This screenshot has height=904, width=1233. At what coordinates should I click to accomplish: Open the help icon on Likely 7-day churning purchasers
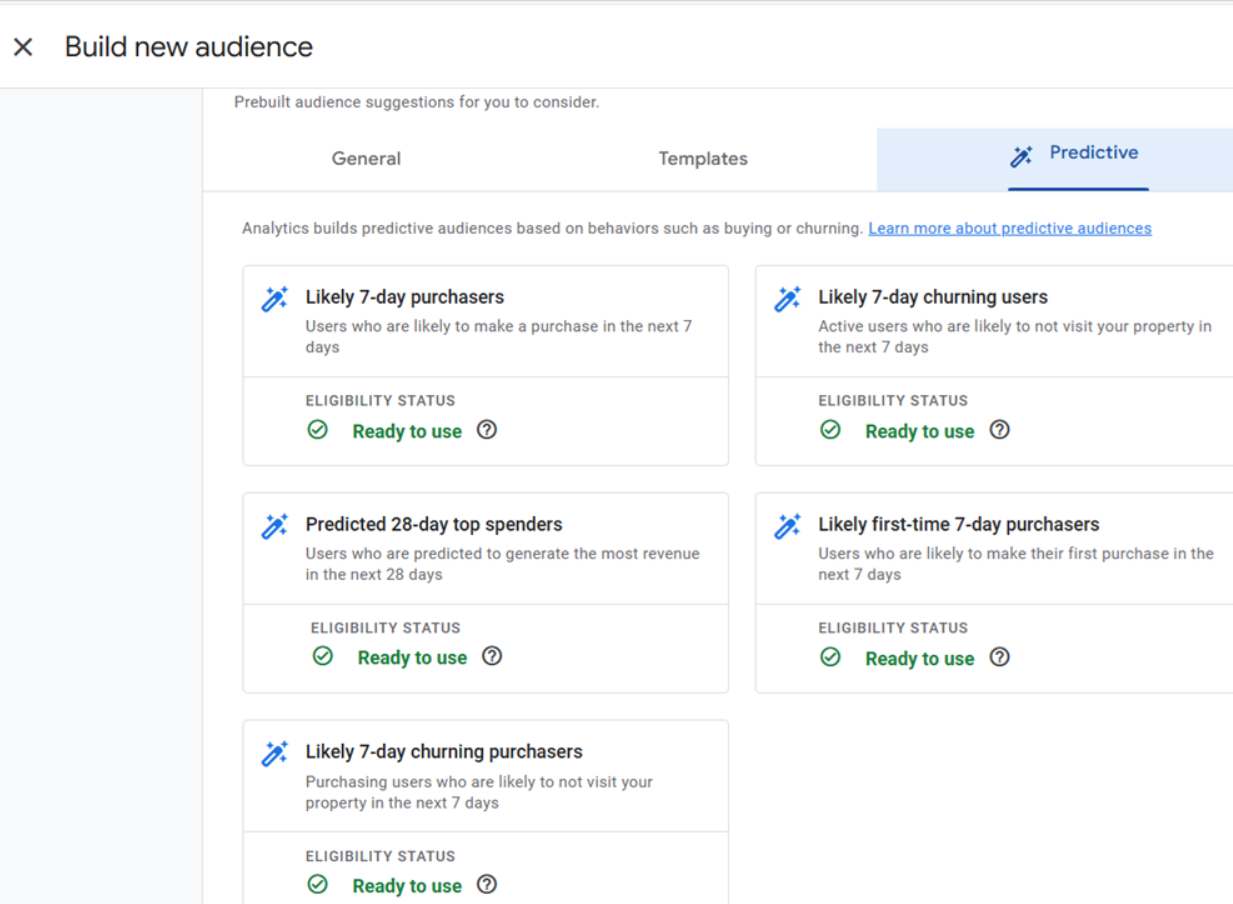(x=486, y=884)
